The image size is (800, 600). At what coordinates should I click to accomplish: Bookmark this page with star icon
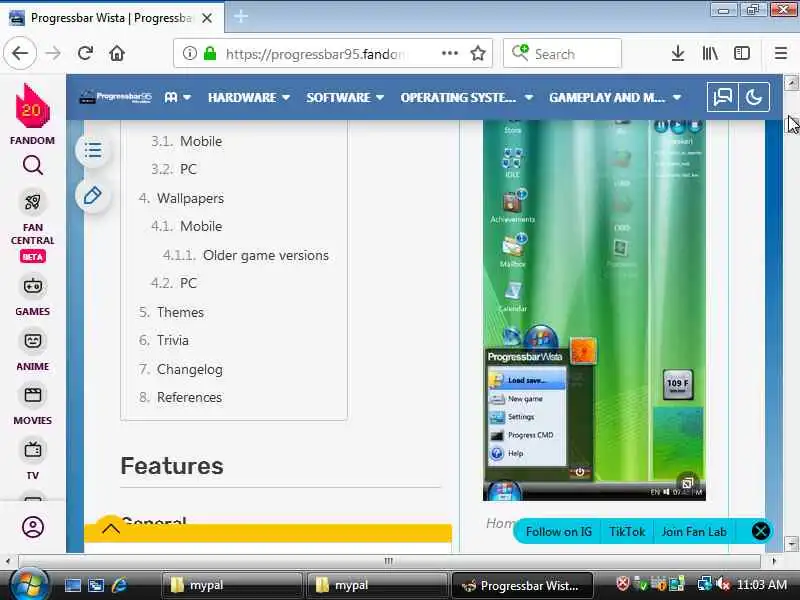[x=478, y=53]
